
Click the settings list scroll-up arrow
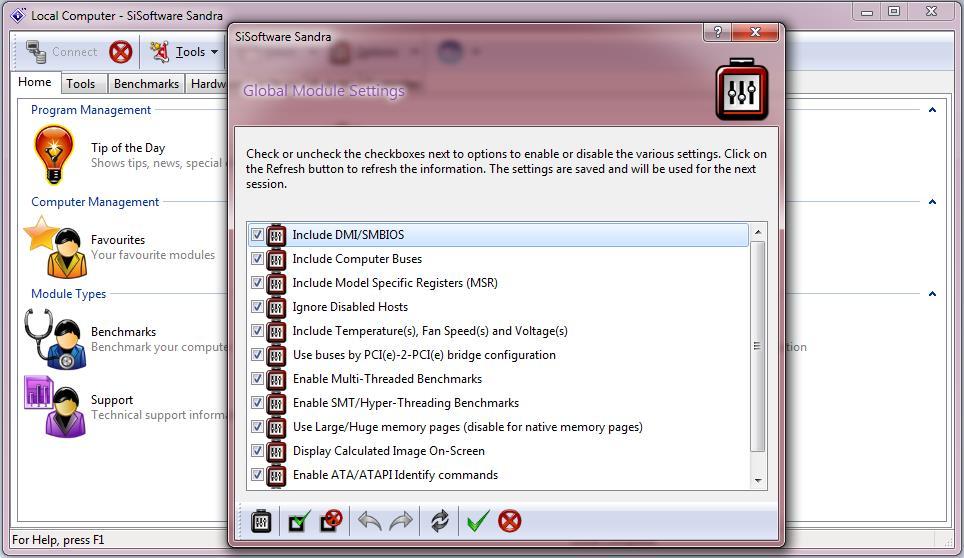pos(758,232)
